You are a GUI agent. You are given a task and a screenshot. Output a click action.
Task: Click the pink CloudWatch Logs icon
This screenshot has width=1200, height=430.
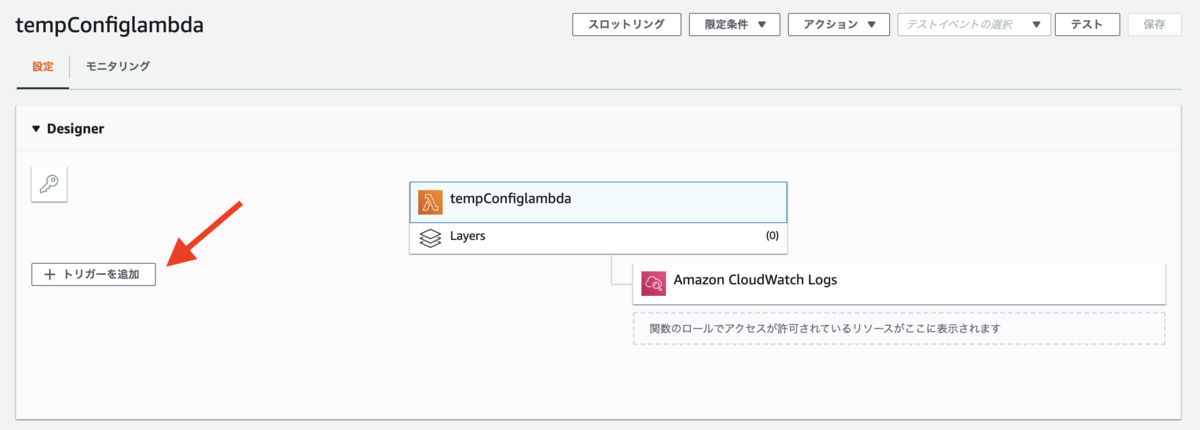pyautogui.click(x=654, y=282)
